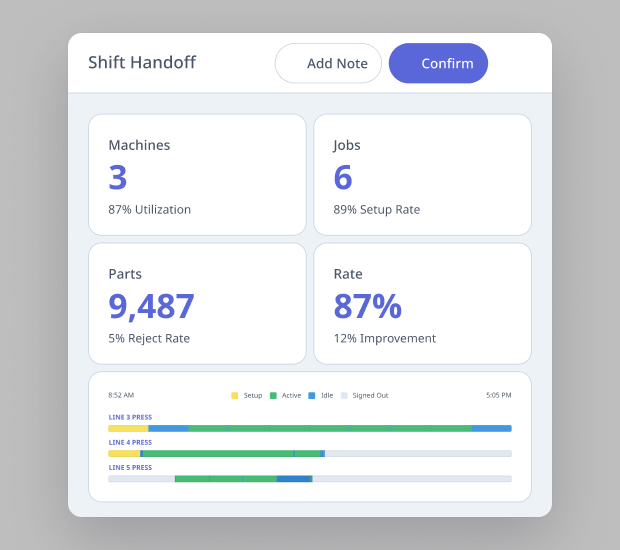This screenshot has height=550, width=620.
Task: Select the Jobs stat card
Action: [422, 175]
